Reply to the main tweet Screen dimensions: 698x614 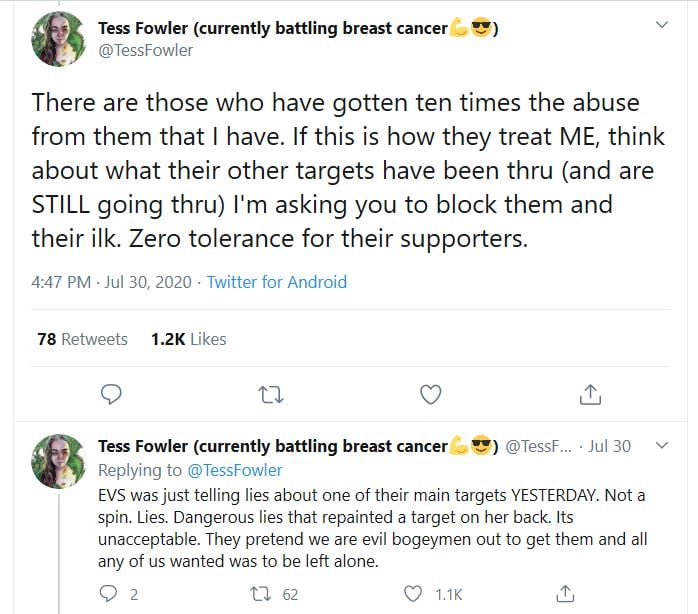point(112,395)
